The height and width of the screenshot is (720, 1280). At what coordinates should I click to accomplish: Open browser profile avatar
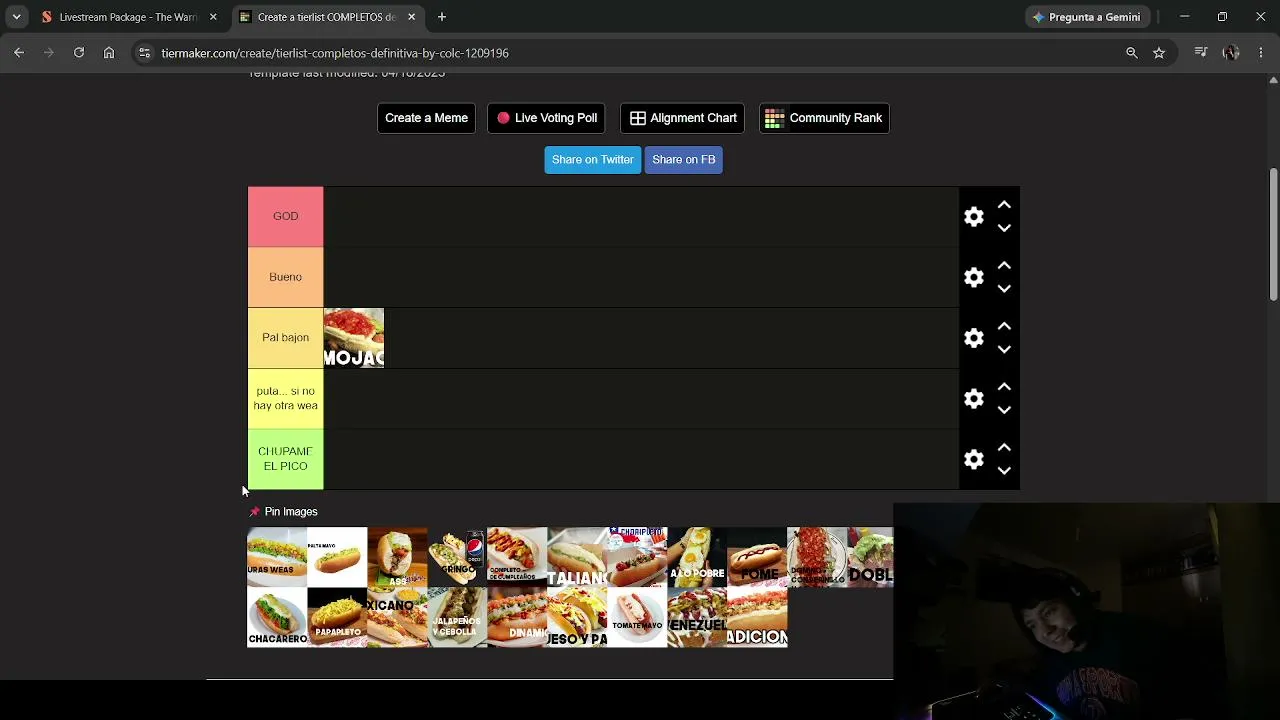[x=1231, y=53]
